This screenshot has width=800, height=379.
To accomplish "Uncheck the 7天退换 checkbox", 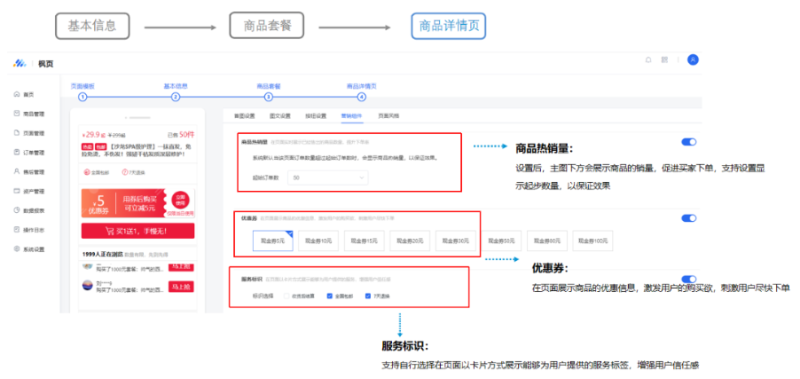I will 368,296.
